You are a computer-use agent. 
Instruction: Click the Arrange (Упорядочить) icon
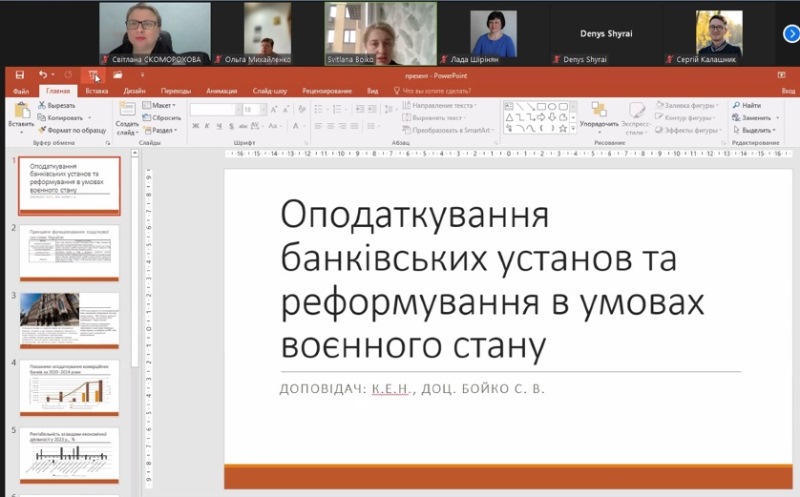(x=599, y=110)
